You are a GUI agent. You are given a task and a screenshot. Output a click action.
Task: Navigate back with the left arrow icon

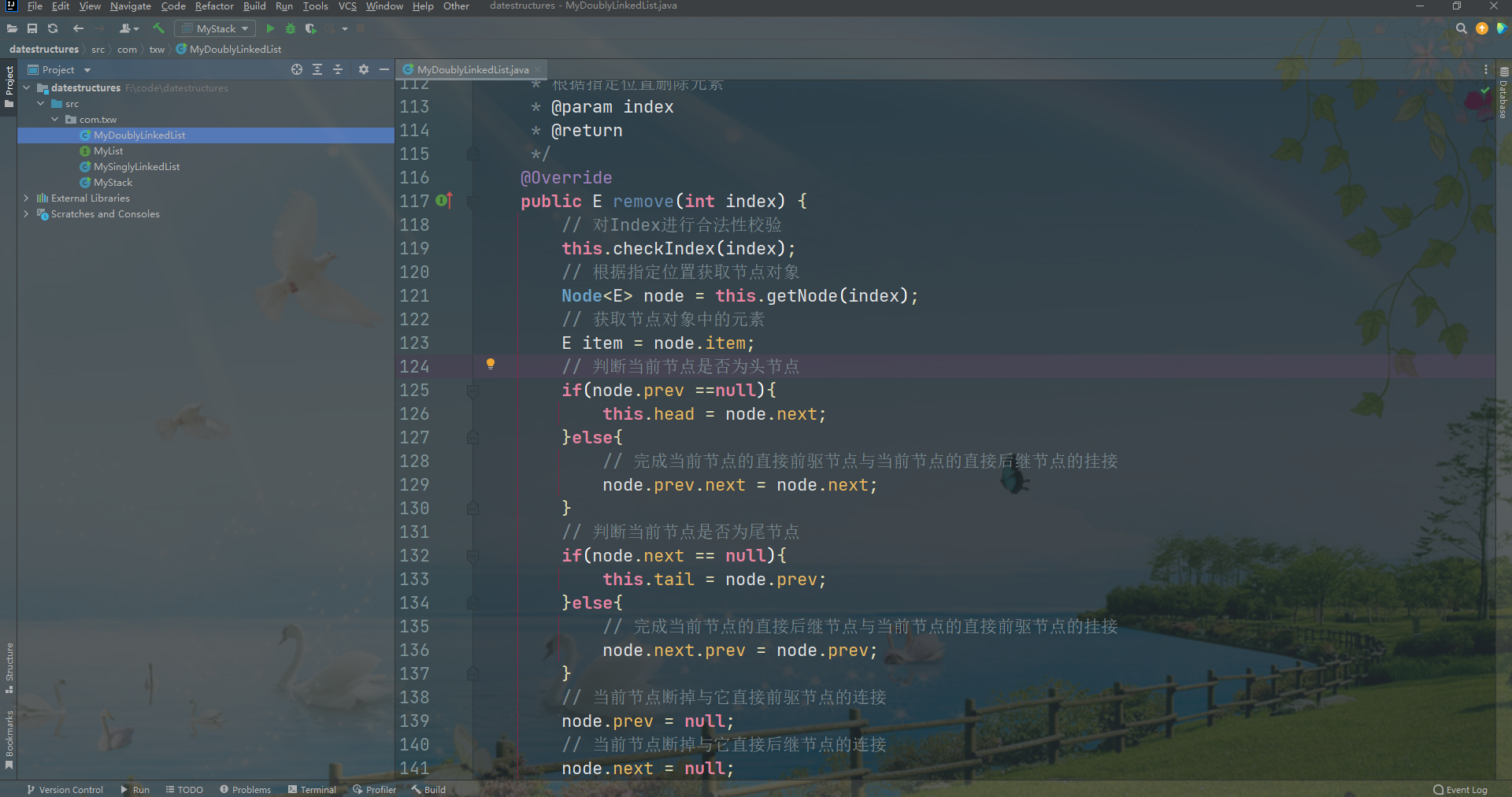tap(78, 28)
